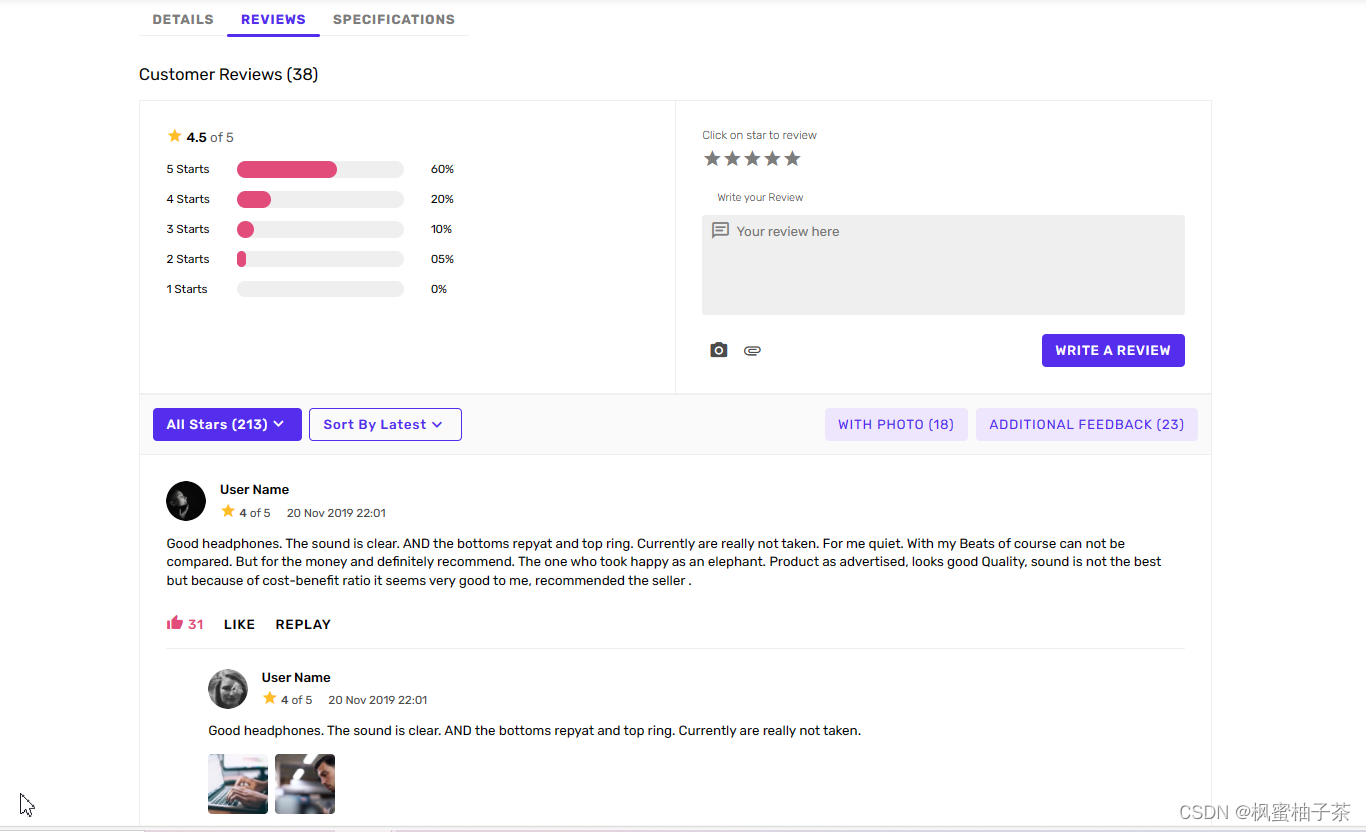
Task: Click LIKE on the first review
Action: [239, 624]
